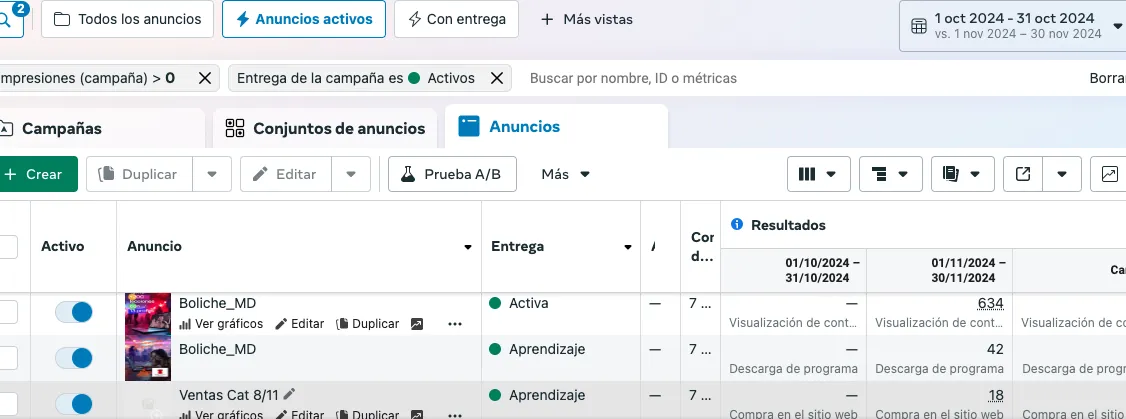Click the export (external arrow) icon button
This screenshot has height=419, width=1126.
pyautogui.click(x=1023, y=174)
